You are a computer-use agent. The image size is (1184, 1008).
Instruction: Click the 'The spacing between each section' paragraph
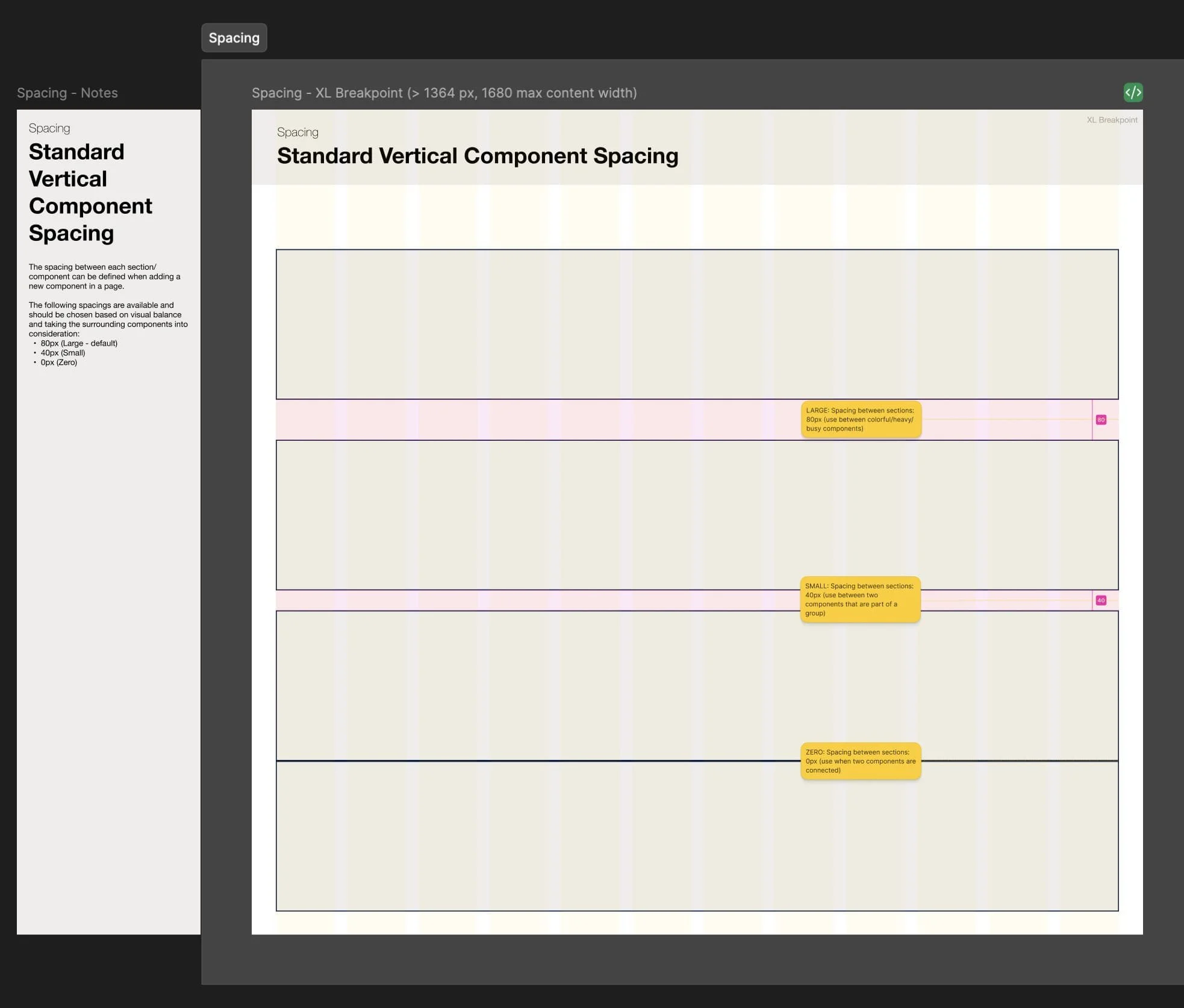(x=104, y=276)
